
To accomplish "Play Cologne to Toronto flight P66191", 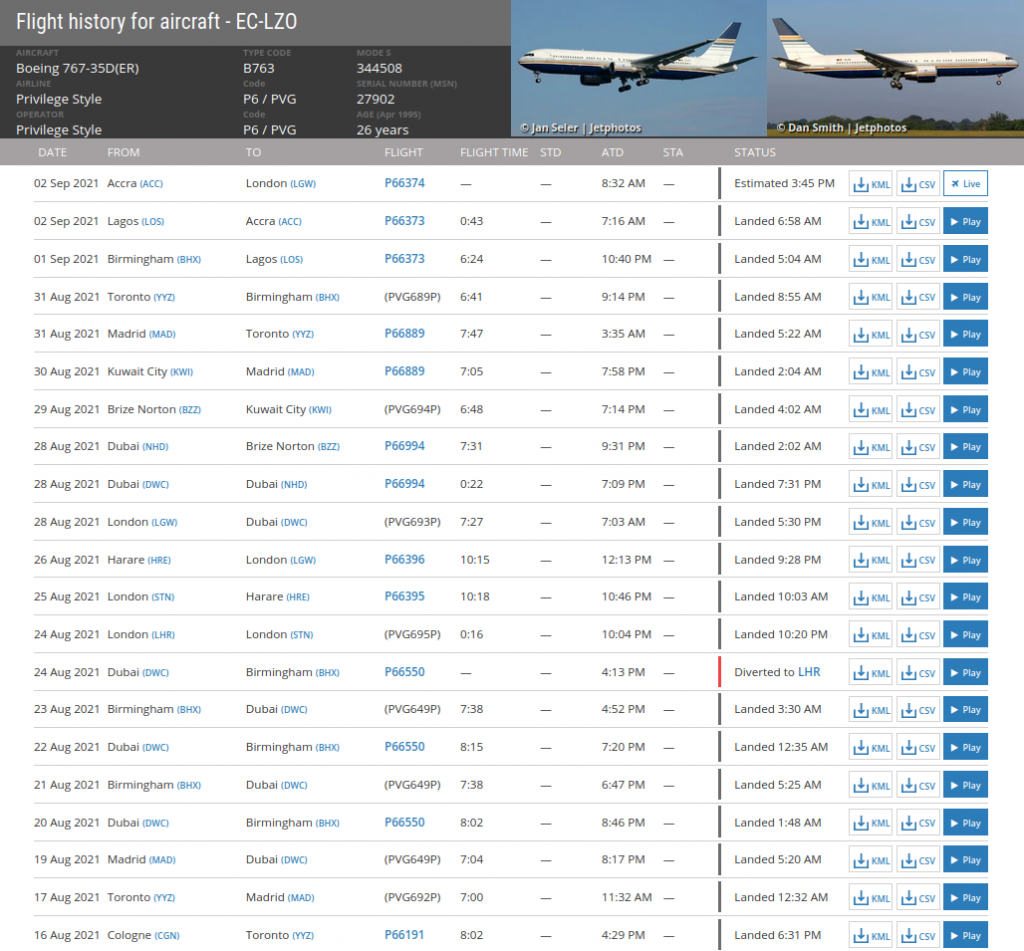I will coord(965,936).
